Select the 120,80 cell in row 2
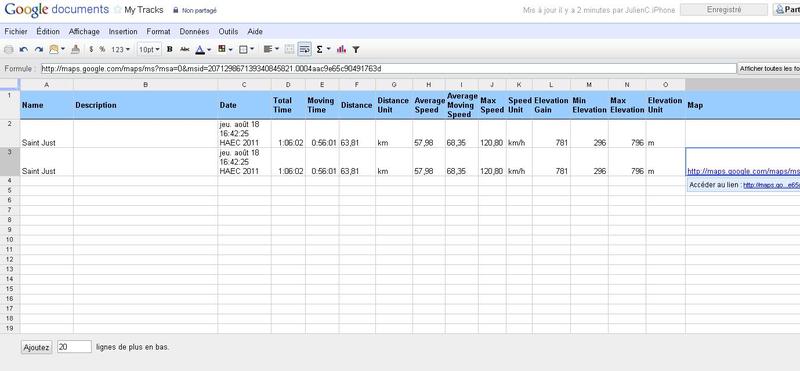Viewport: 800px width, 371px height. pyautogui.click(x=492, y=134)
